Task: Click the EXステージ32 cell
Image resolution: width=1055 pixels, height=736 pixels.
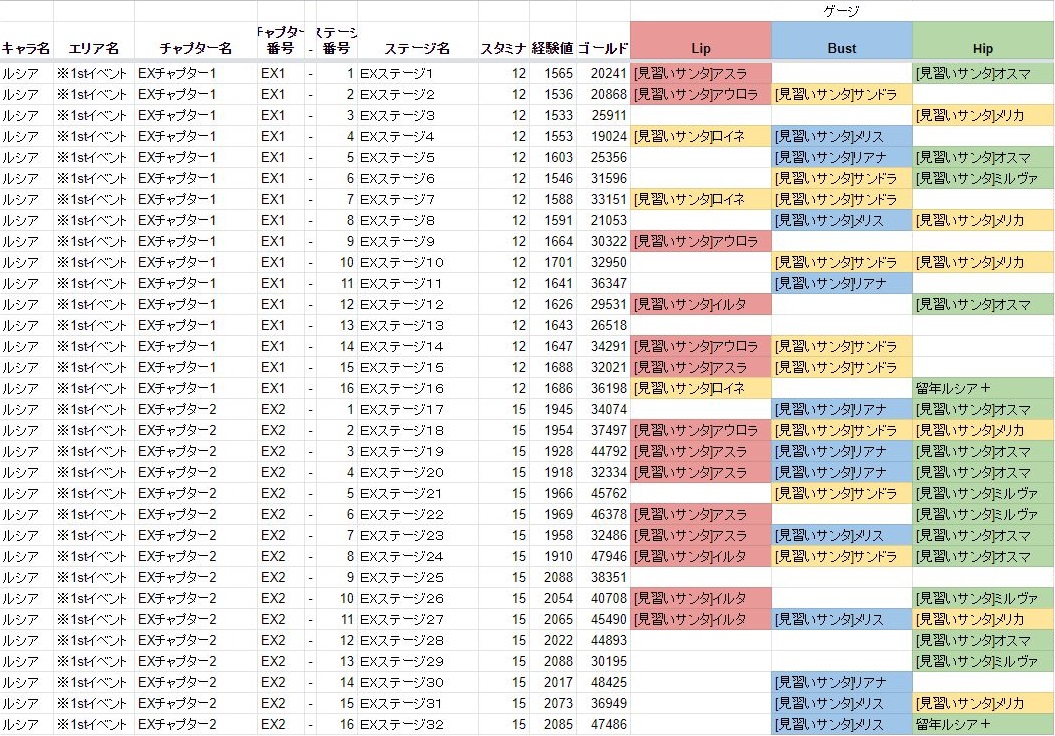Action: 416,724
